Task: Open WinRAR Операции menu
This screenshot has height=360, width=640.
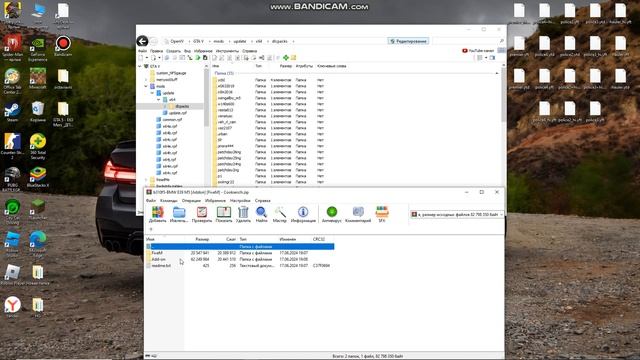Action: click(191, 200)
